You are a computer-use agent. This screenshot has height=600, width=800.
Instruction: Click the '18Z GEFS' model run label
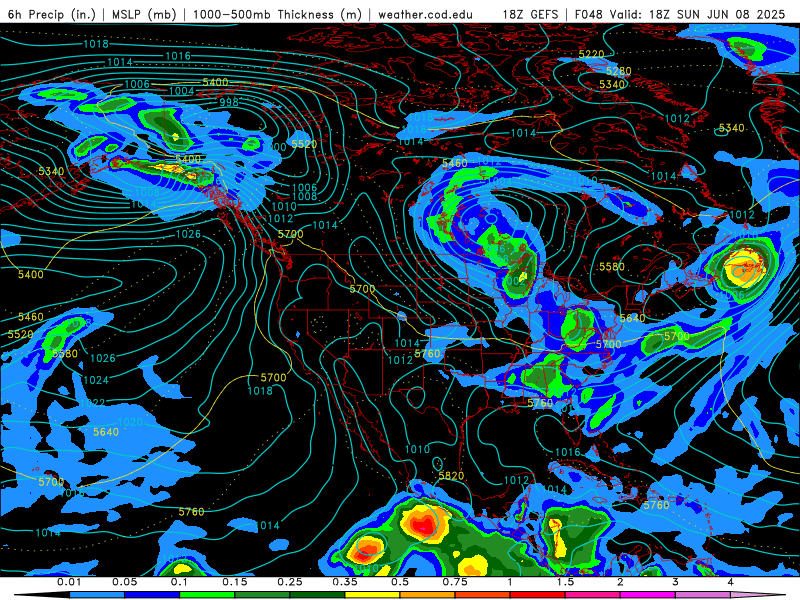(531, 14)
